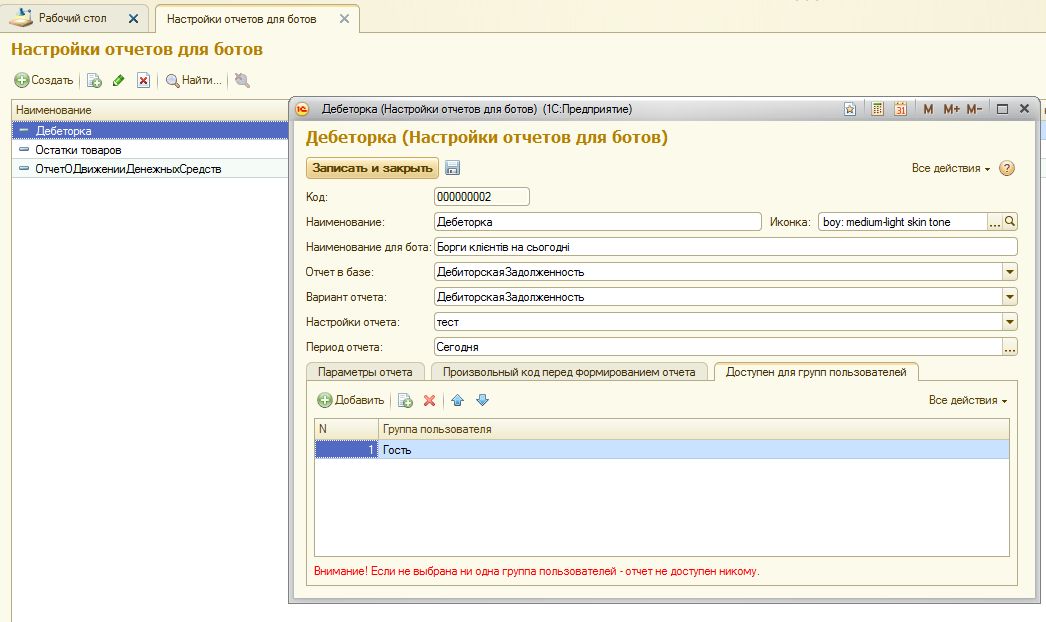Copy the selected list item via copy icon
Viewport: 1046px width, 622px height.
coord(94,80)
